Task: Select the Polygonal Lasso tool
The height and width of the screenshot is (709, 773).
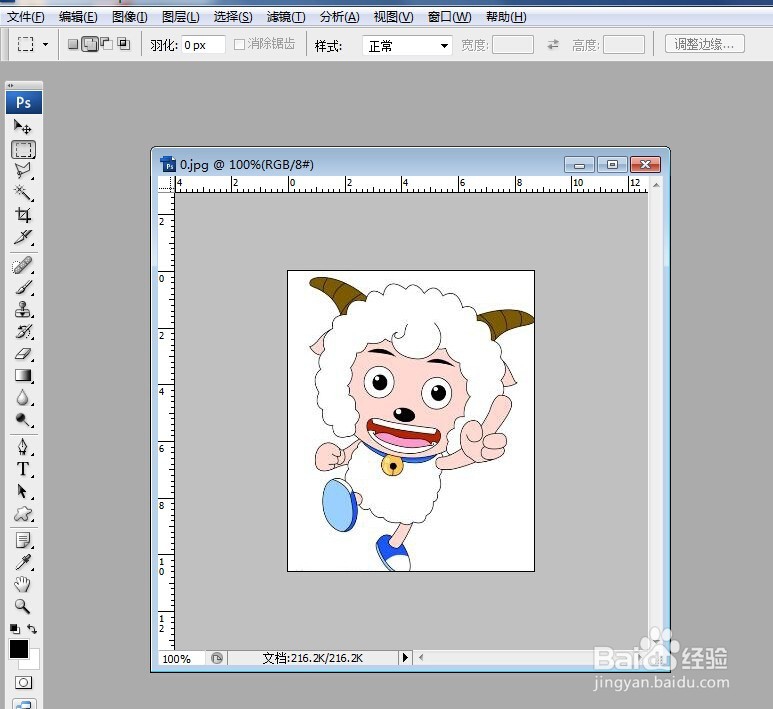Action: 23,171
